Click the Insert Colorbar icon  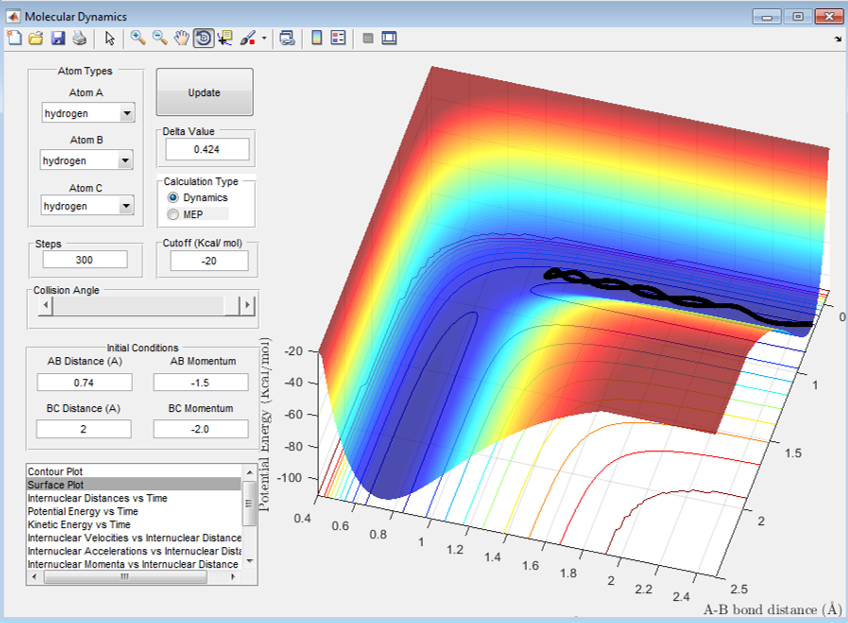(316, 38)
